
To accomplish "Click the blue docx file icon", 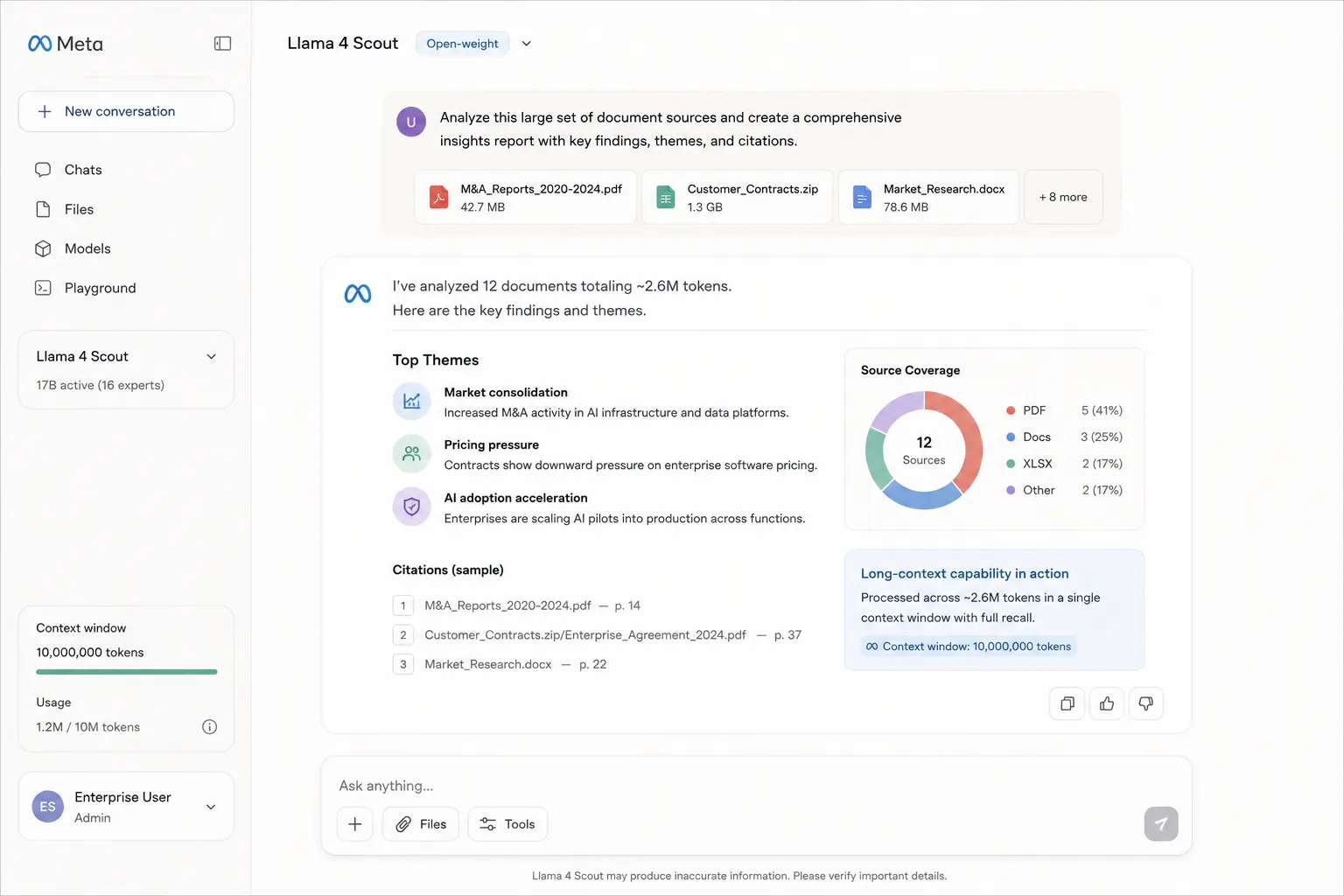I will [x=862, y=198].
